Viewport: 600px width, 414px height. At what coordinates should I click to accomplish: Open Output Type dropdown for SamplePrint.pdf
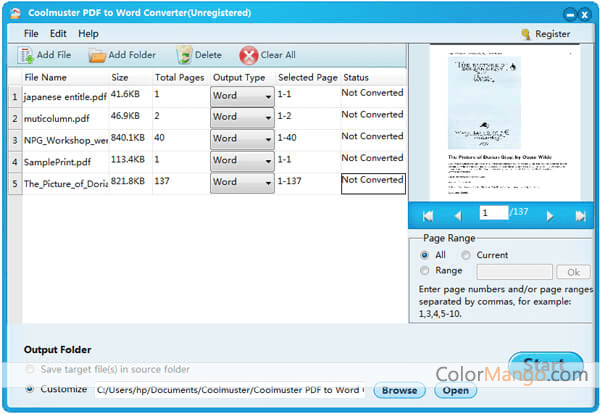pyautogui.click(x=242, y=161)
